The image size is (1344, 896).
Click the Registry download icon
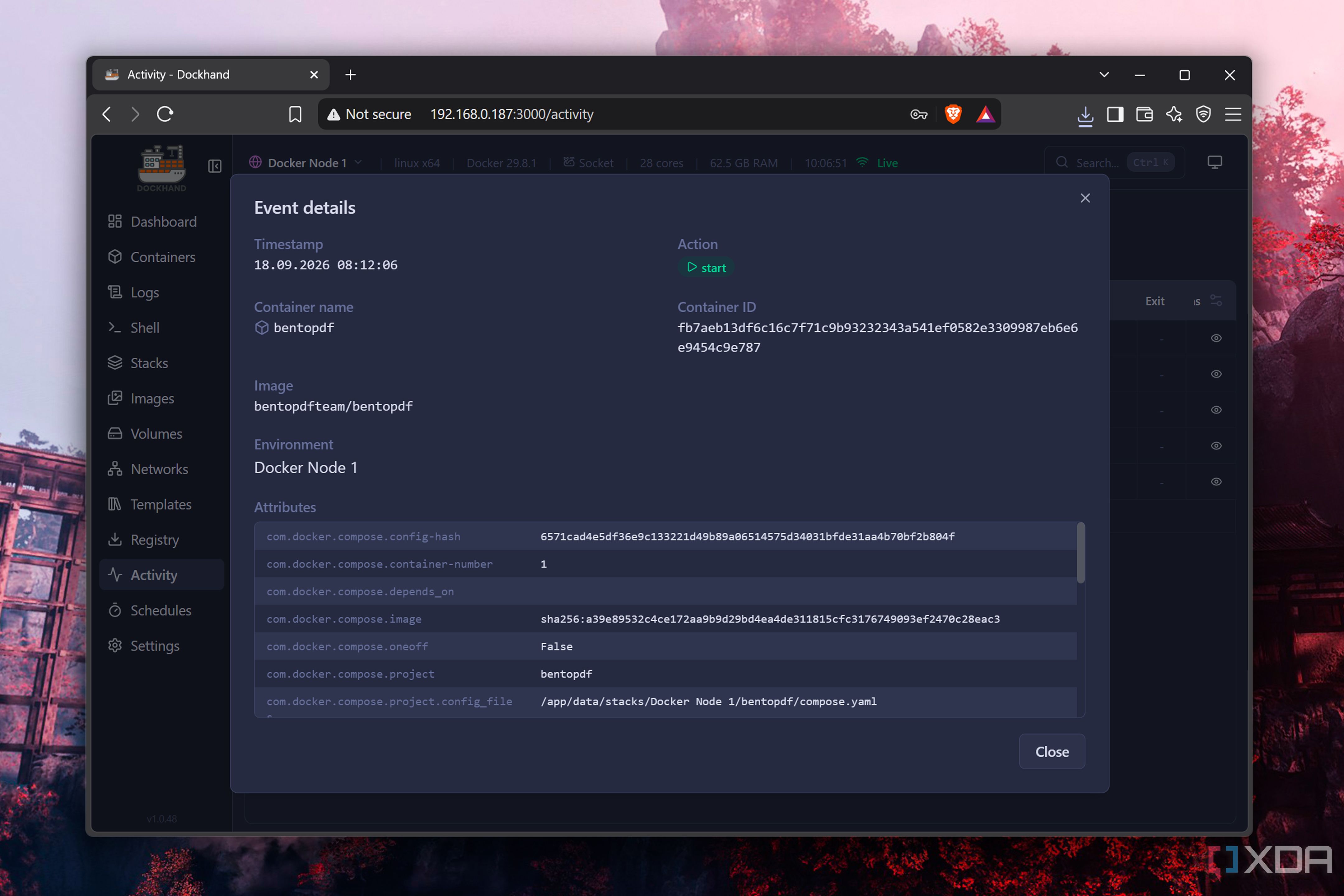pyautogui.click(x=115, y=539)
